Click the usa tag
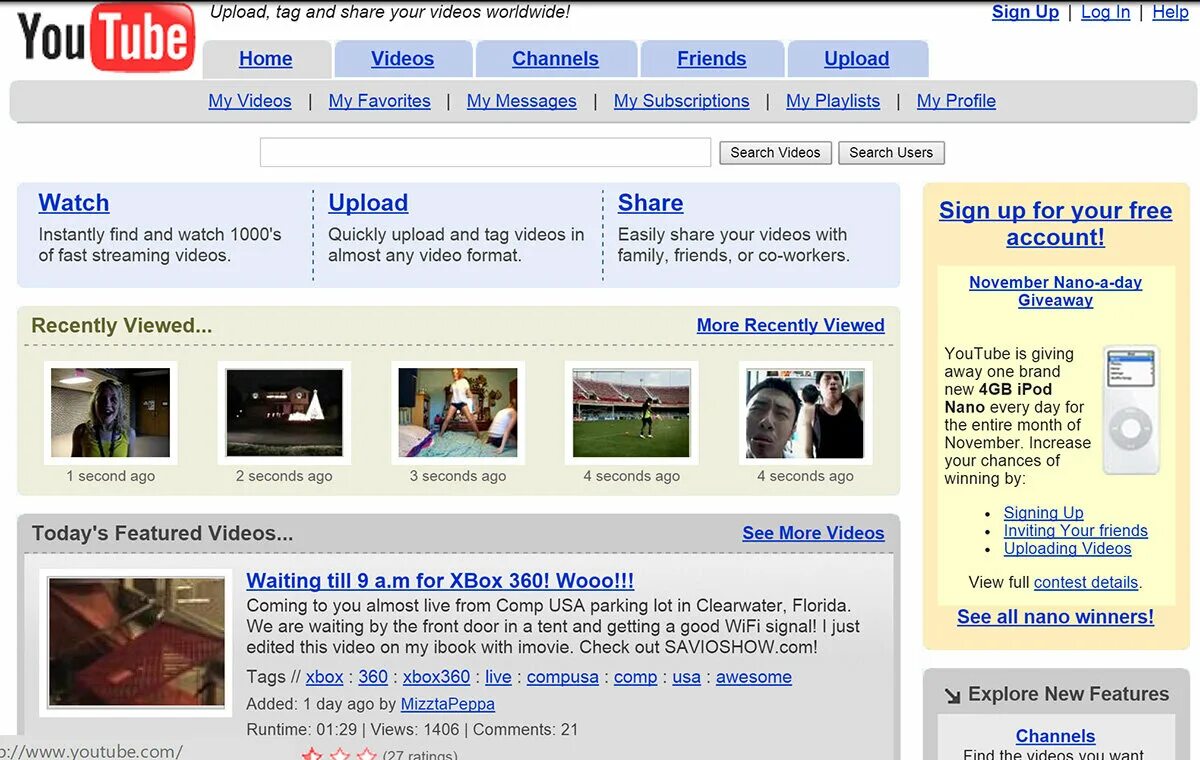1200x760 pixels. [687, 677]
